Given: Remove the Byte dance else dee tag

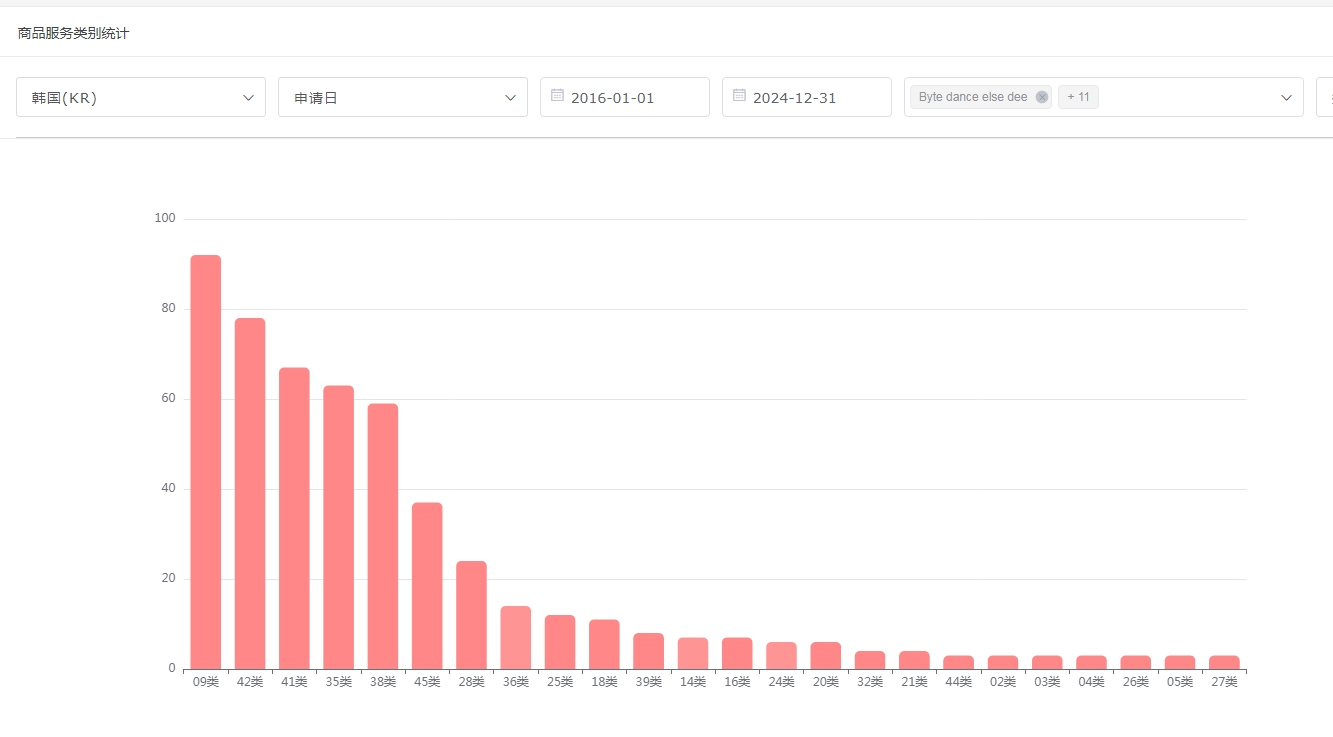Looking at the screenshot, I should [x=1042, y=97].
